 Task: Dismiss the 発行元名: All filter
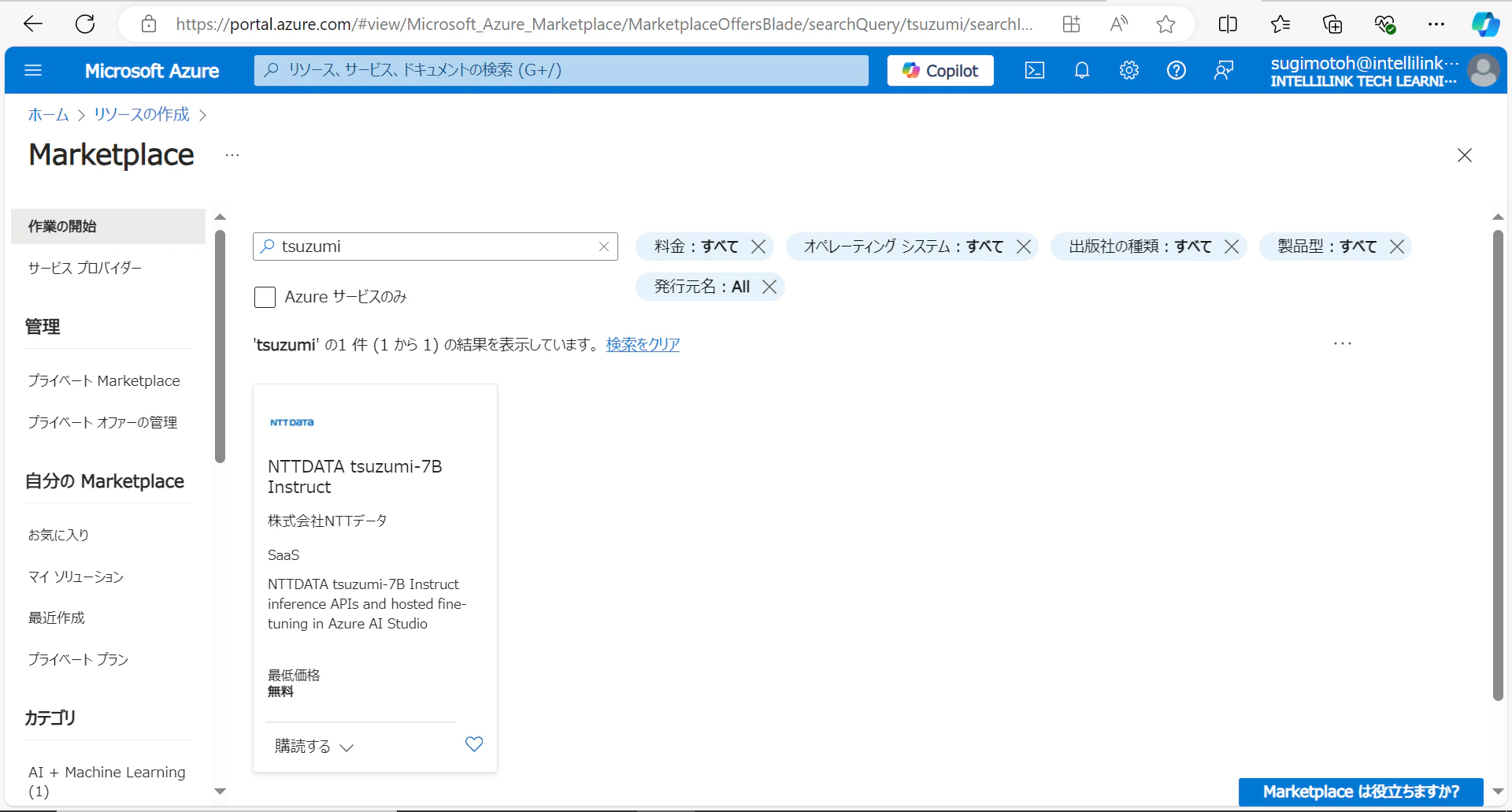coord(769,286)
